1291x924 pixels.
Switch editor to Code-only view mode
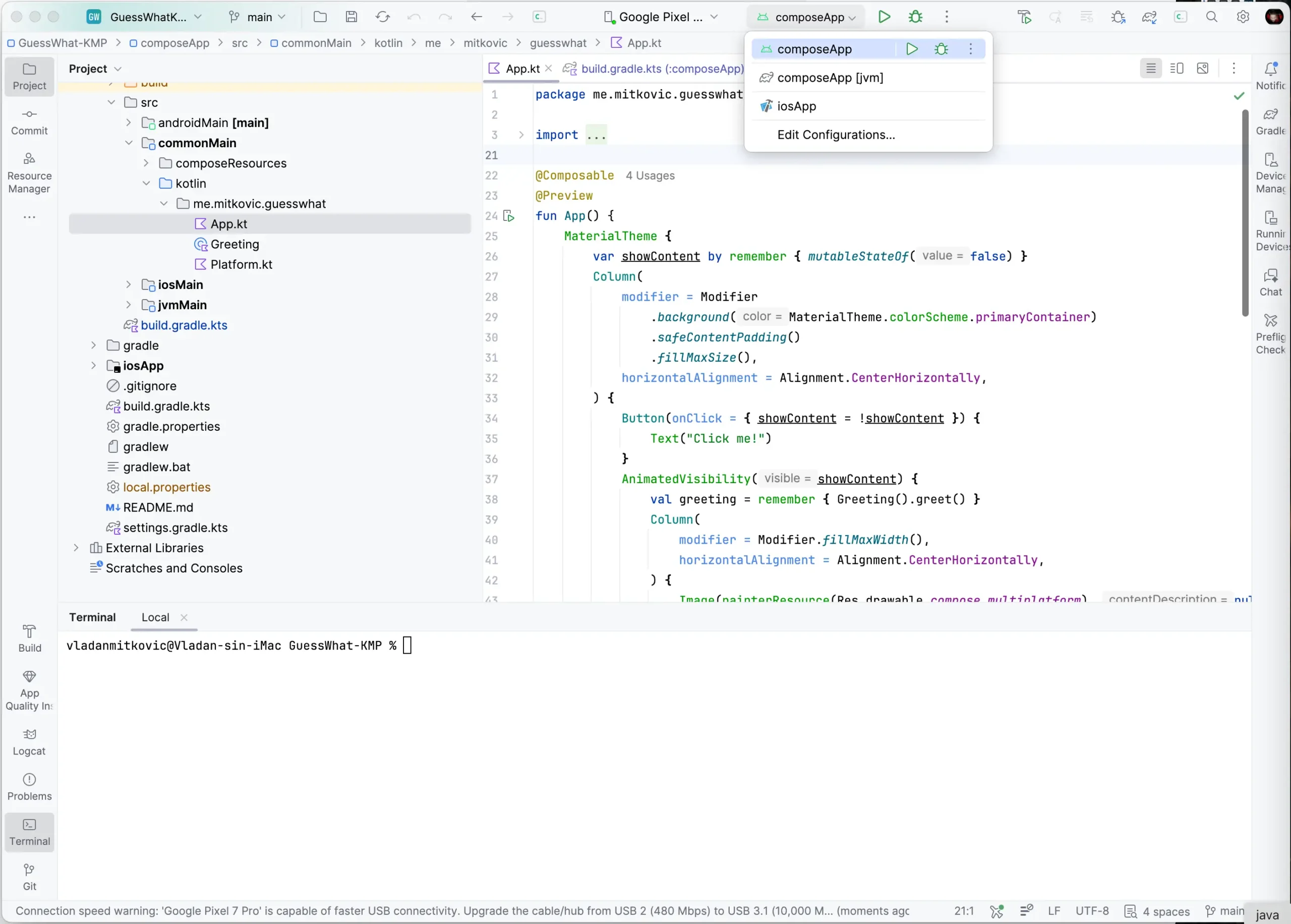pyautogui.click(x=1150, y=68)
